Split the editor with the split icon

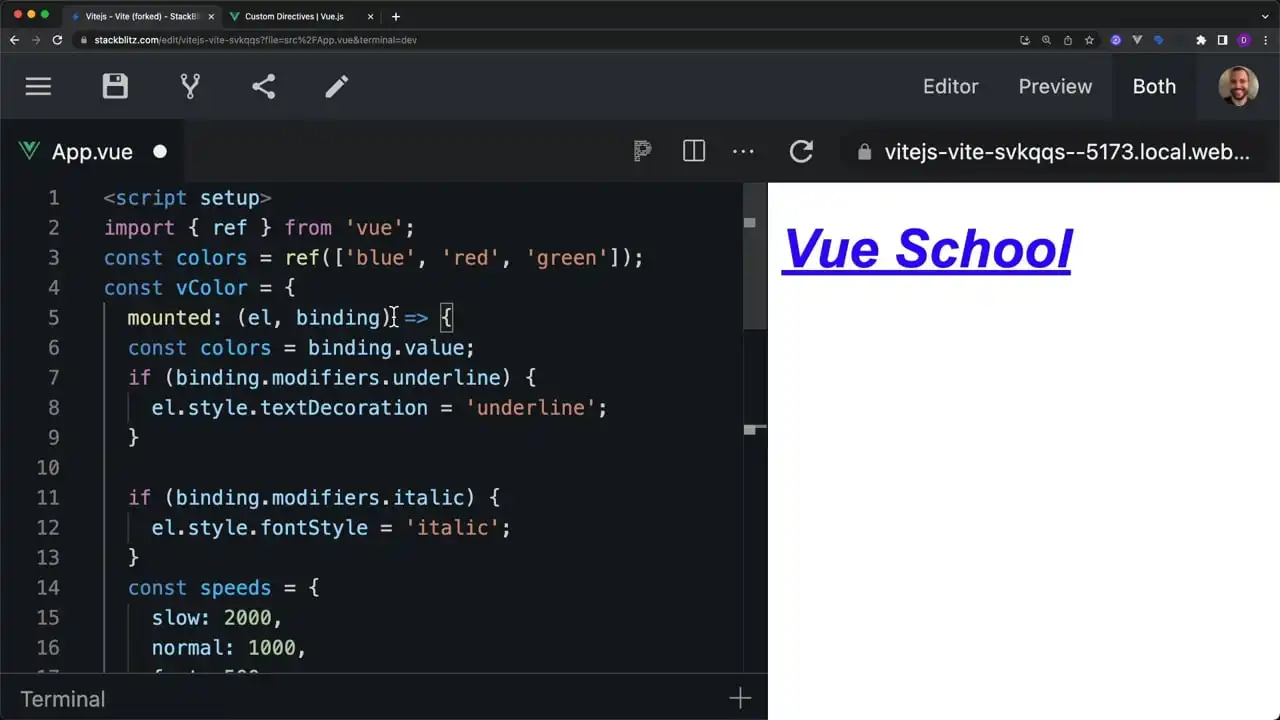coord(694,151)
